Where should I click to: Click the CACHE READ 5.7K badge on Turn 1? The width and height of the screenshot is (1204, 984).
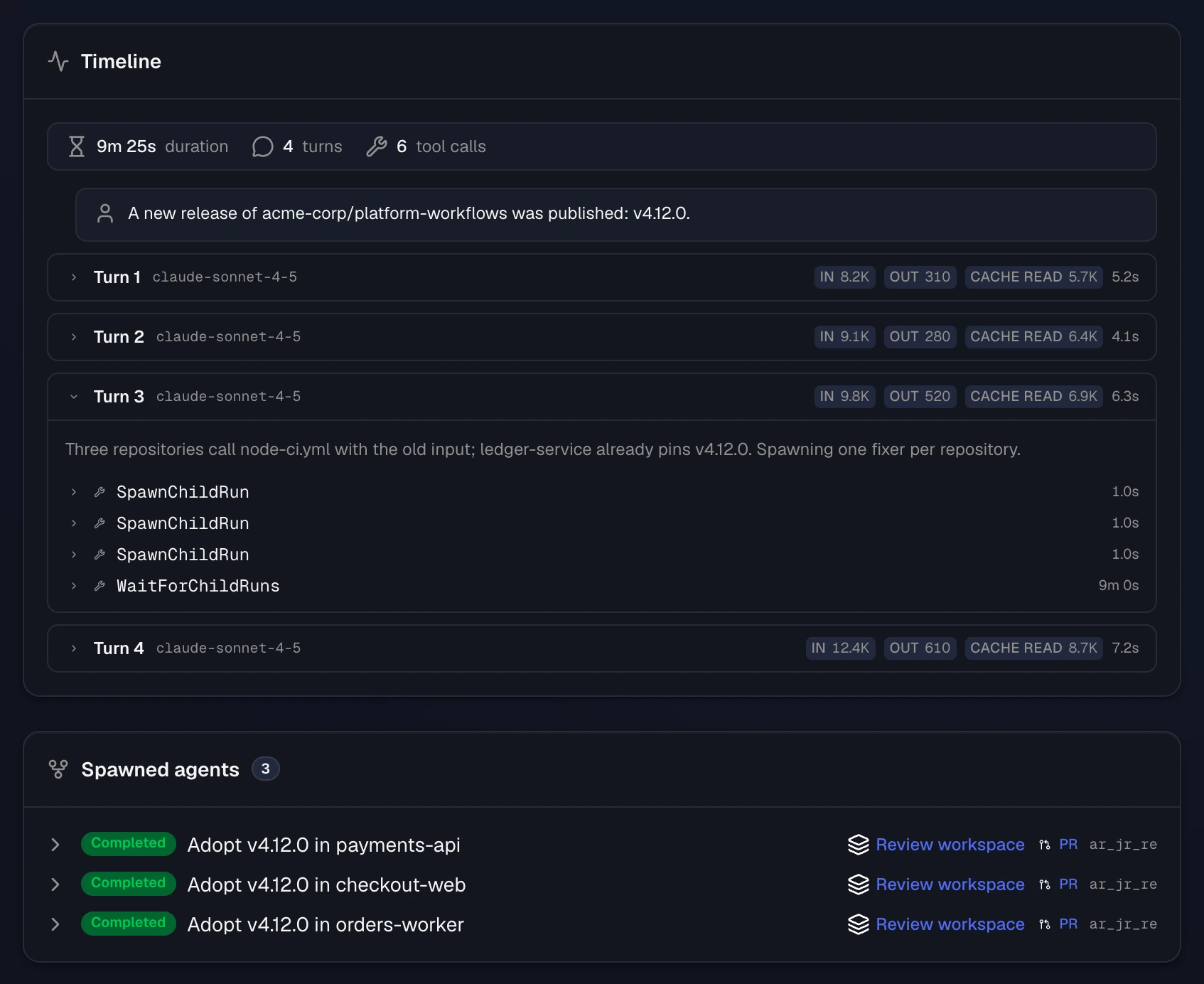pyautogui.click(x=1033, y=277)
